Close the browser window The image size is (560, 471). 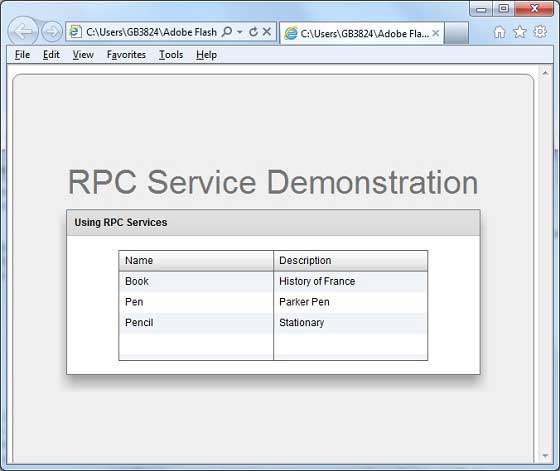(x=534, y=9)
